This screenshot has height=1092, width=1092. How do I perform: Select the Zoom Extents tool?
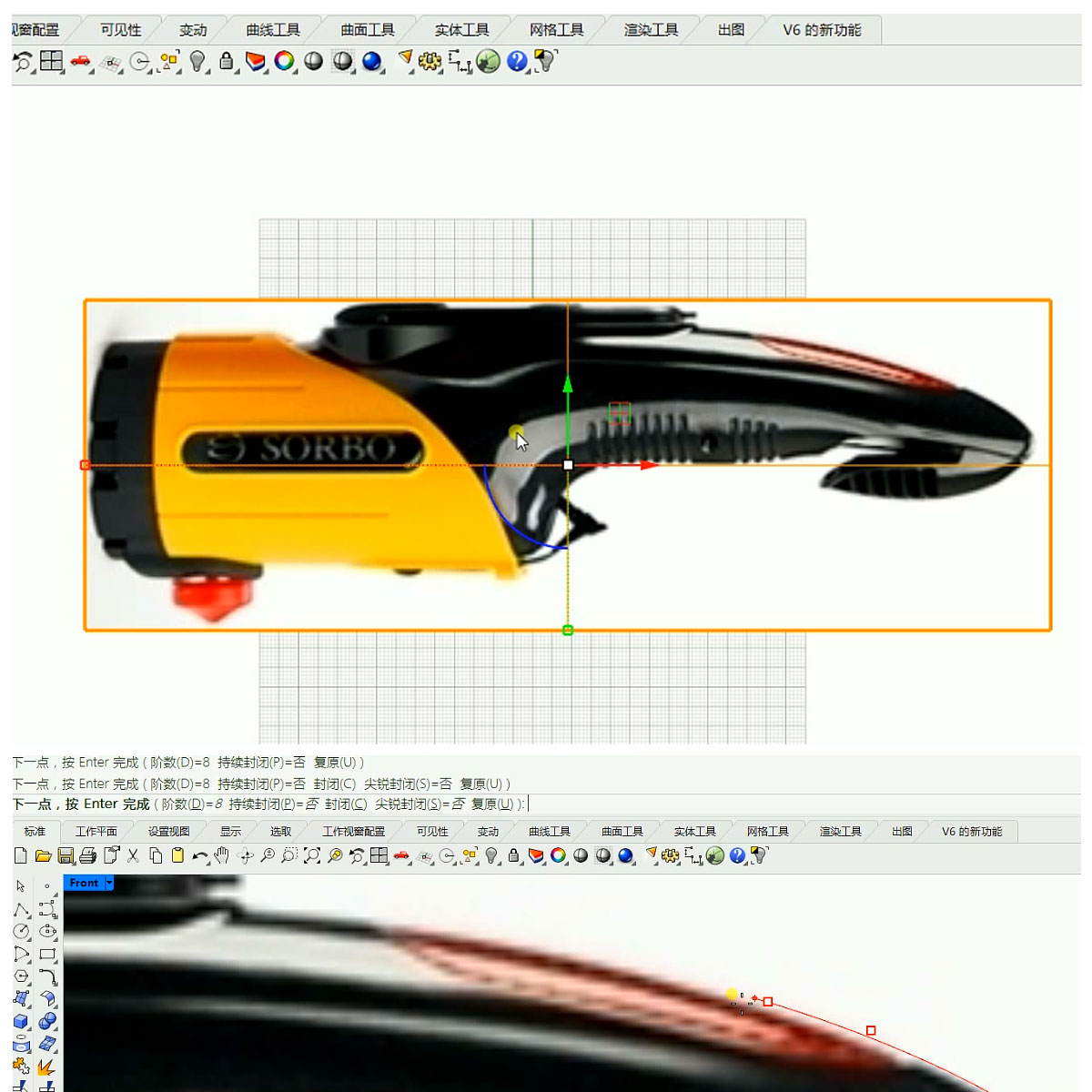tap(312, 855)
